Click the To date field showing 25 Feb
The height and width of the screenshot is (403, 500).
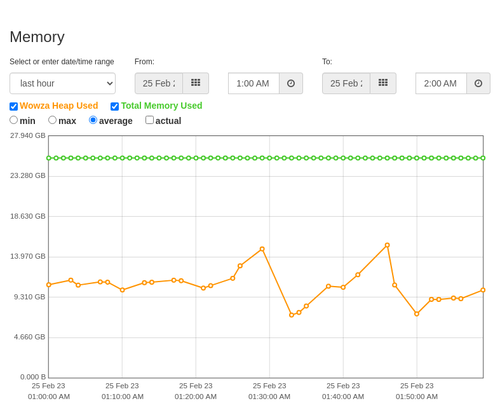pos(346,83)
